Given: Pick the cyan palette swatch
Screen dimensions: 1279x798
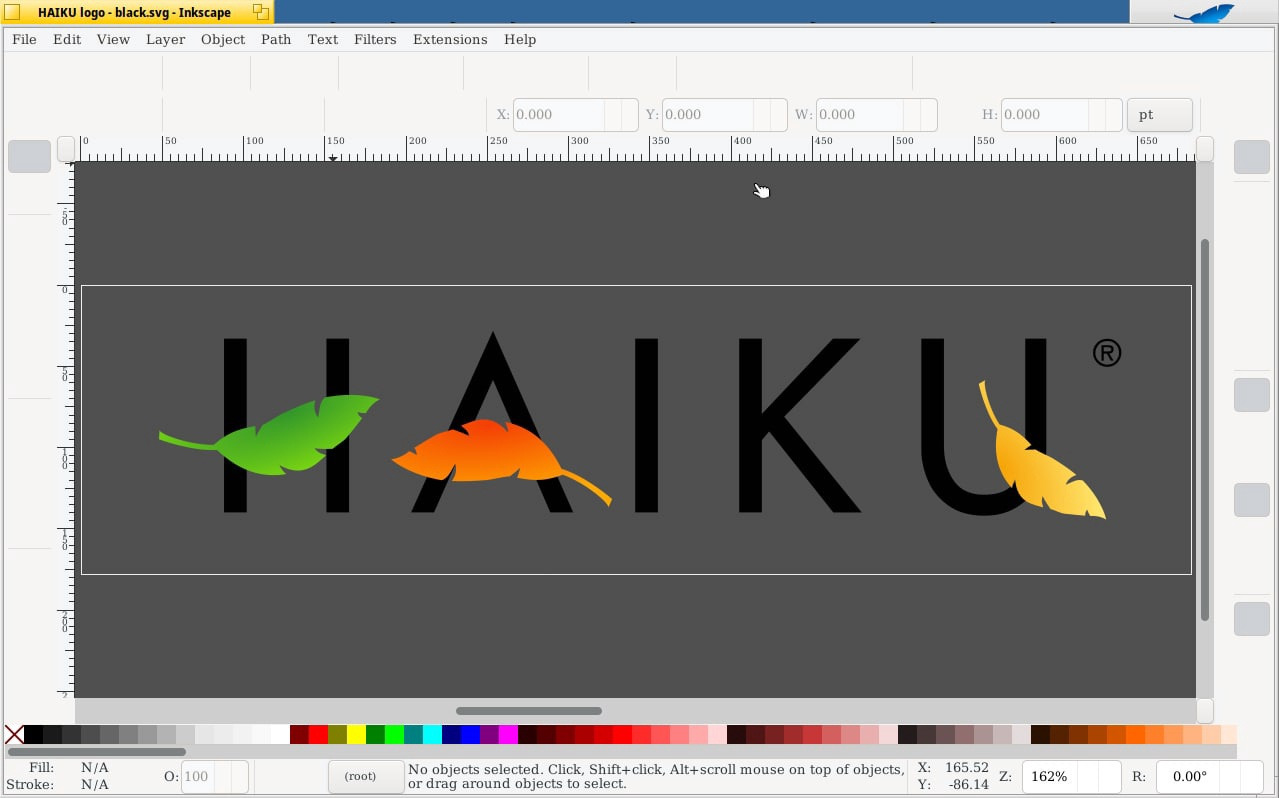Looking at the screenshot, I should tap(432, 735).
